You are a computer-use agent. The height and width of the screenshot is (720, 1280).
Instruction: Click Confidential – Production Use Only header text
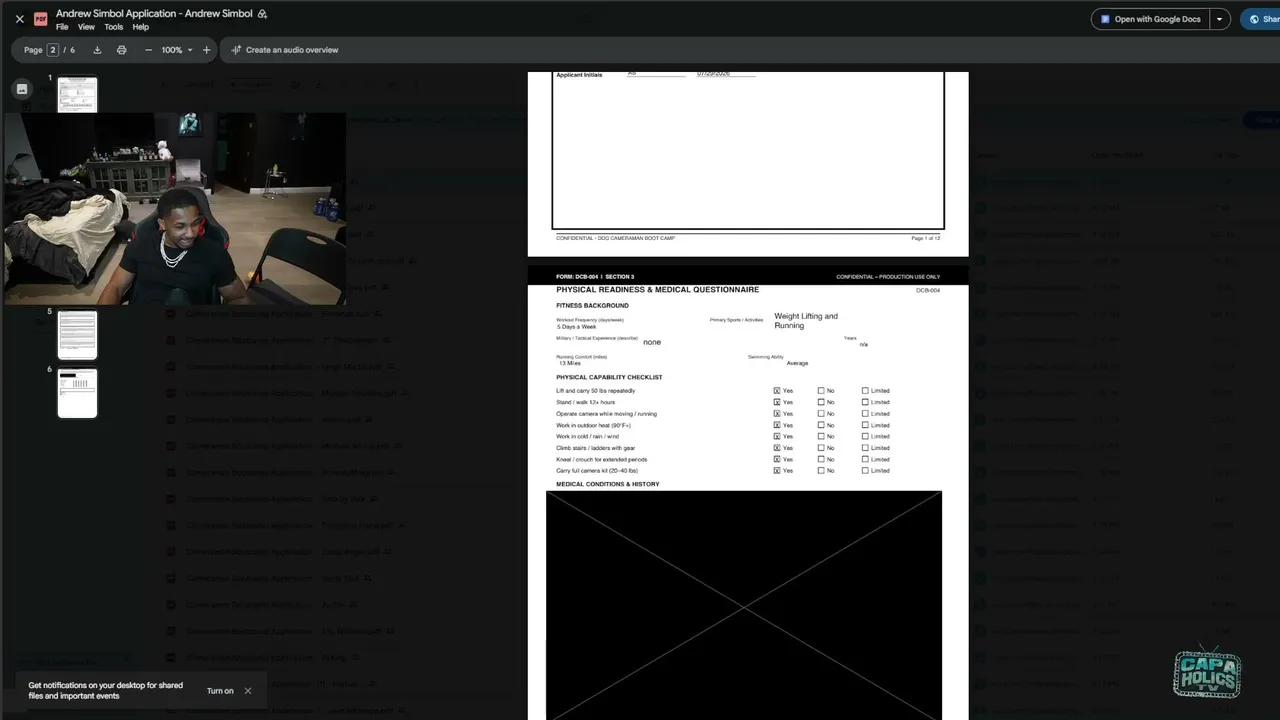click(888, 277)
